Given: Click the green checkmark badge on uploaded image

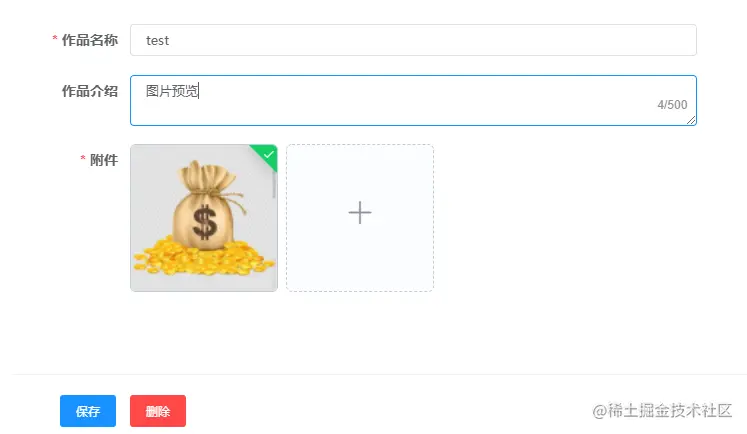Looking at the screenshot, I should pyautogui.click(x=267, y=155).
